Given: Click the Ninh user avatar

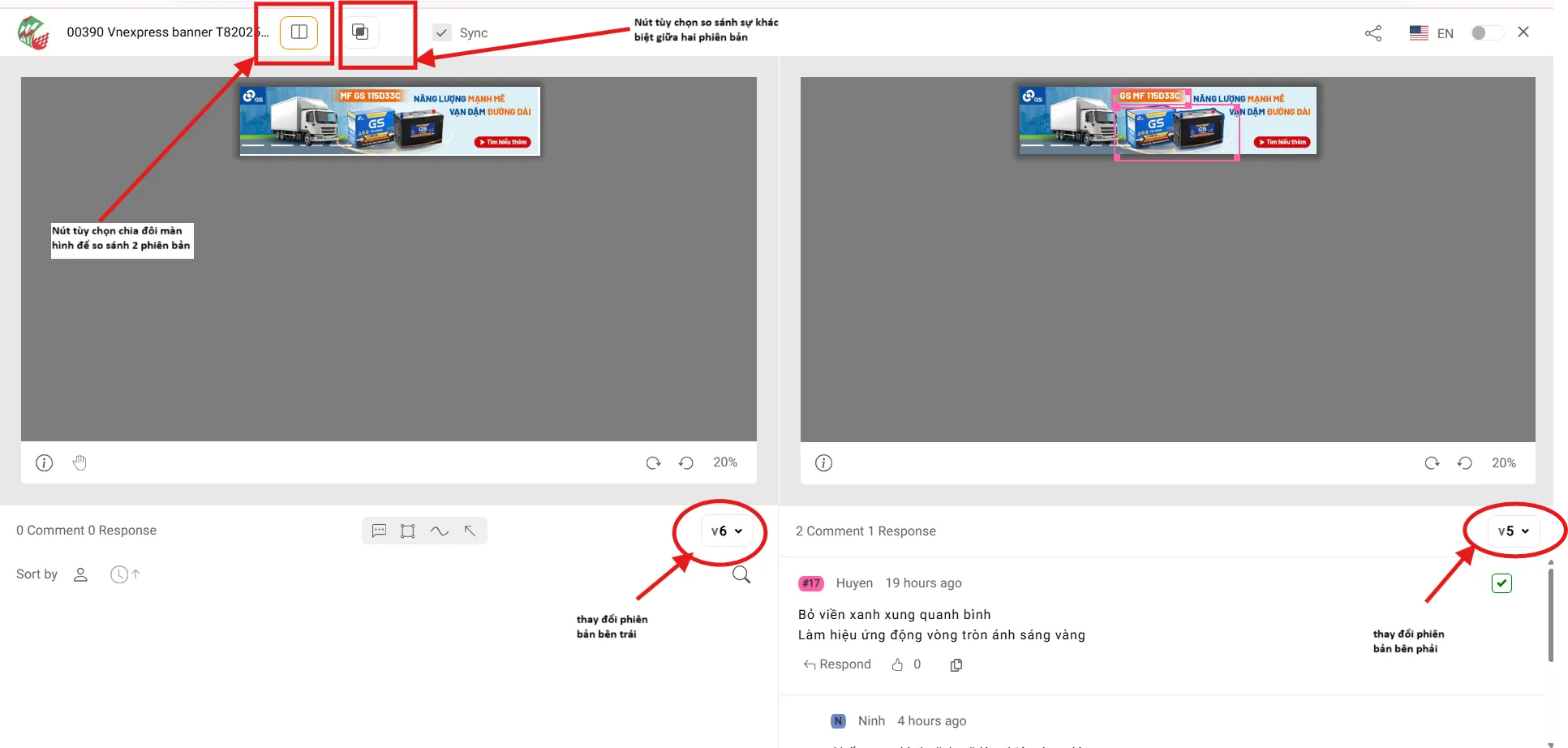Looking at the screenshot, I should [x=839, y=721].
